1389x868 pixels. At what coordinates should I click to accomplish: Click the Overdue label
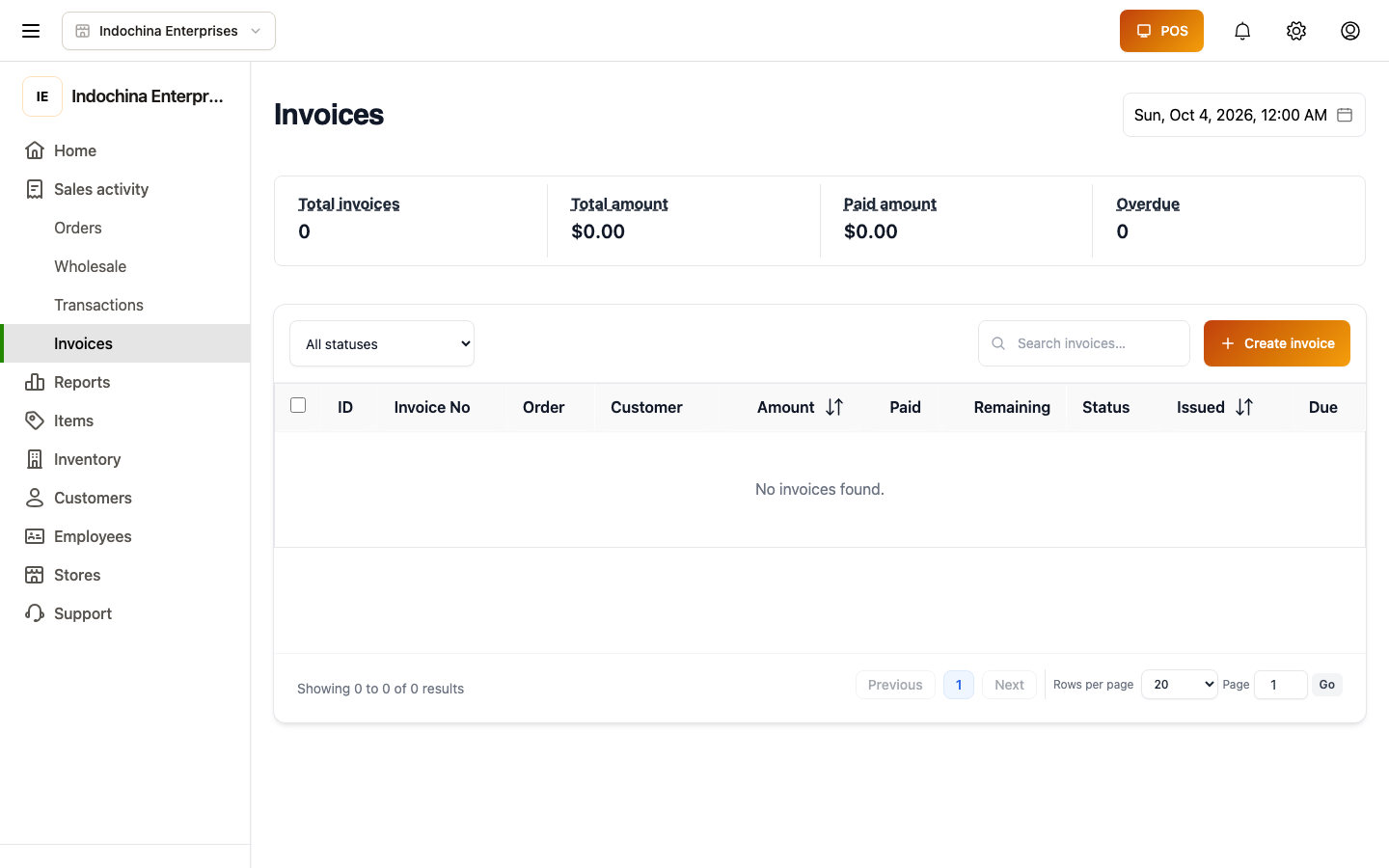pyautogui.click(x=1148, y=204)
